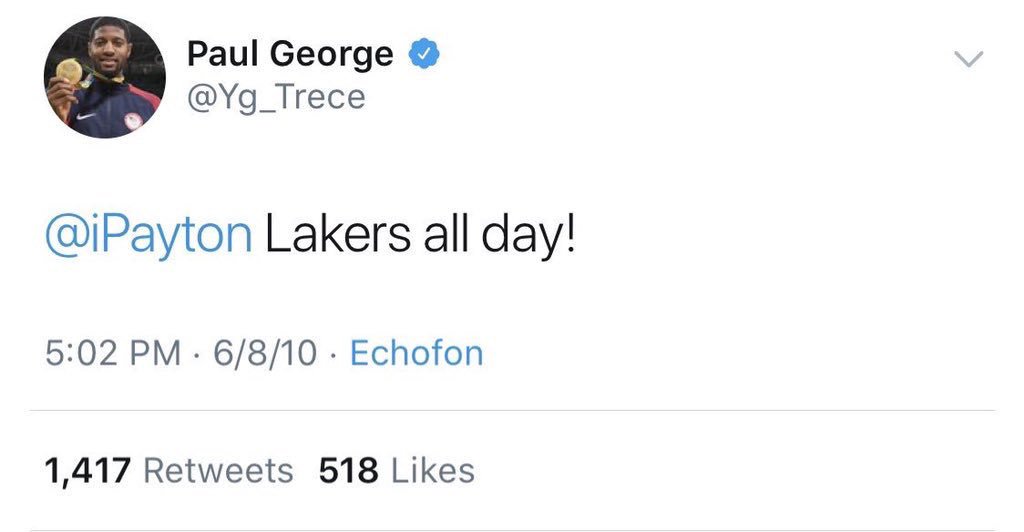View the 1,417 retweet count number
The height and width of the screenshot is (532, 1024).
pyautogui.click(x=89, y=470)
